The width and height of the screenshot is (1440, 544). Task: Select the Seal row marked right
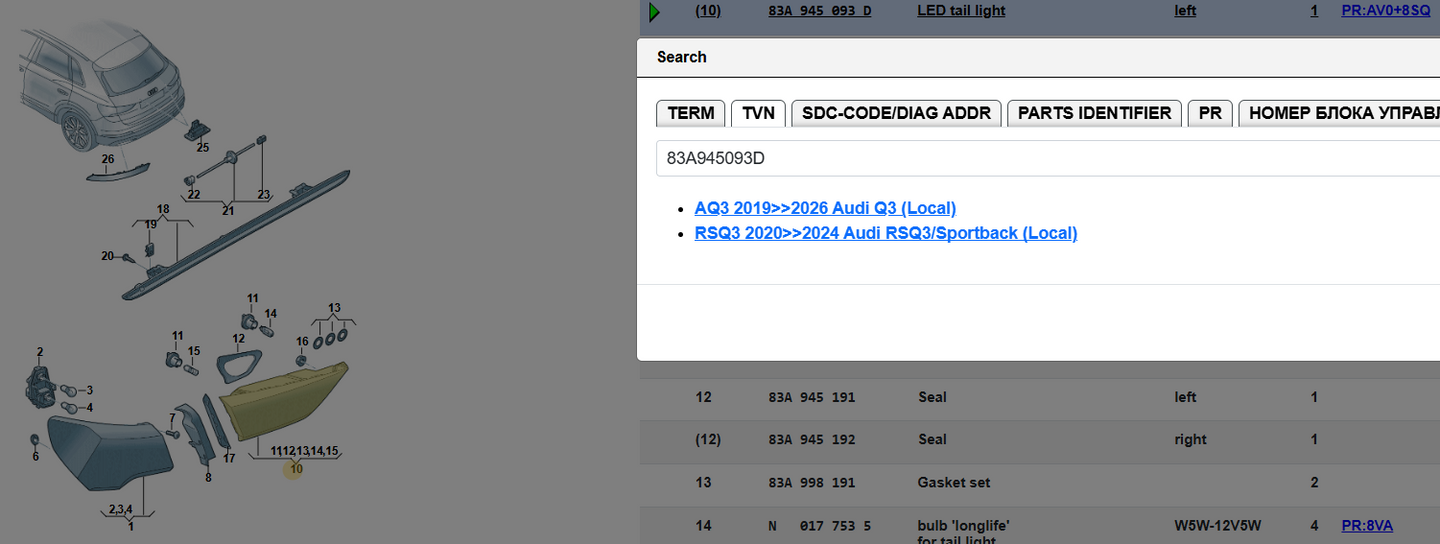click(1040, 439)
